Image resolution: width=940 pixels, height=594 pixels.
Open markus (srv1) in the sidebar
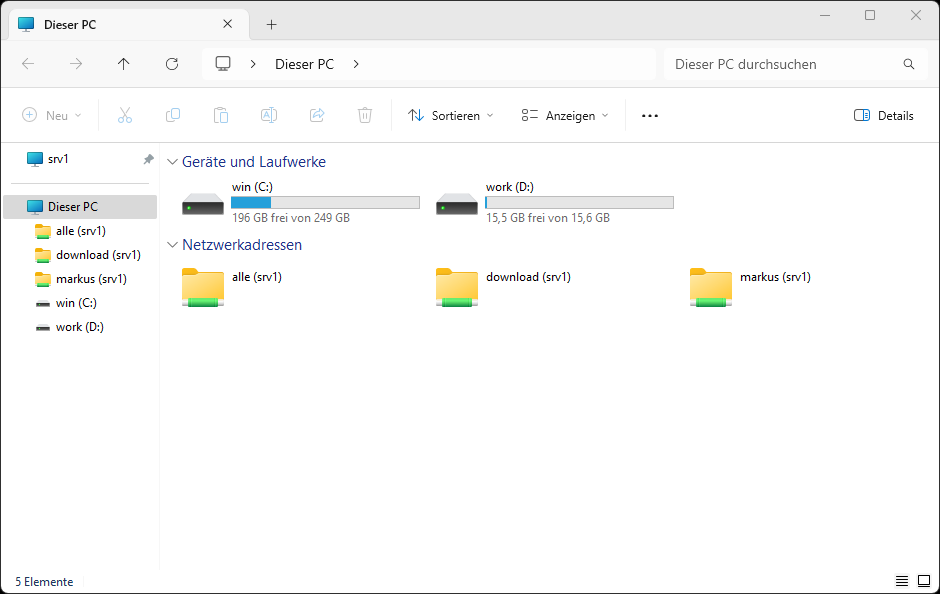[80, 279]
